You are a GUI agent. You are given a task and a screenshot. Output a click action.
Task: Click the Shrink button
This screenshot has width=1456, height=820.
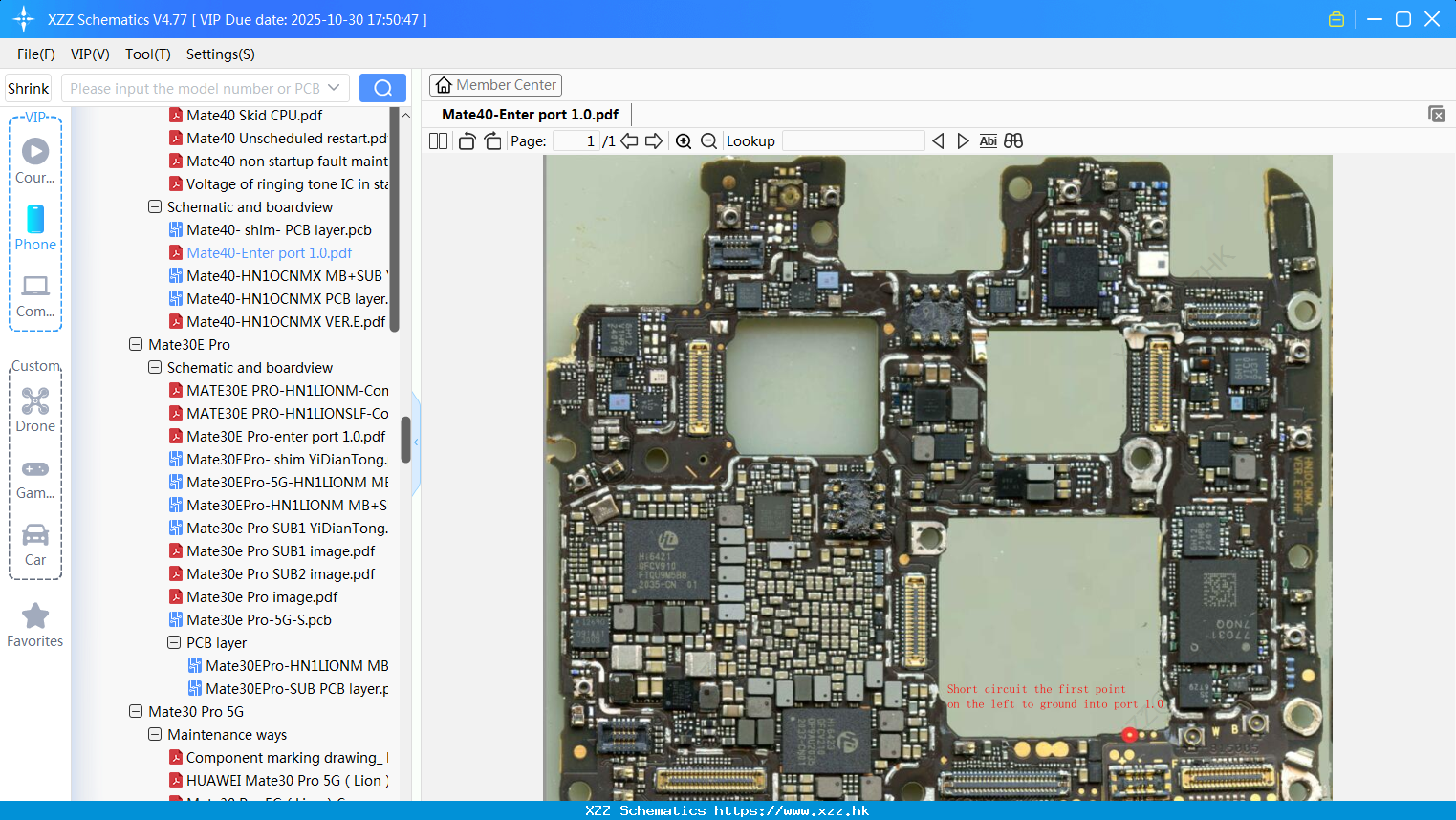pos(29,88)
